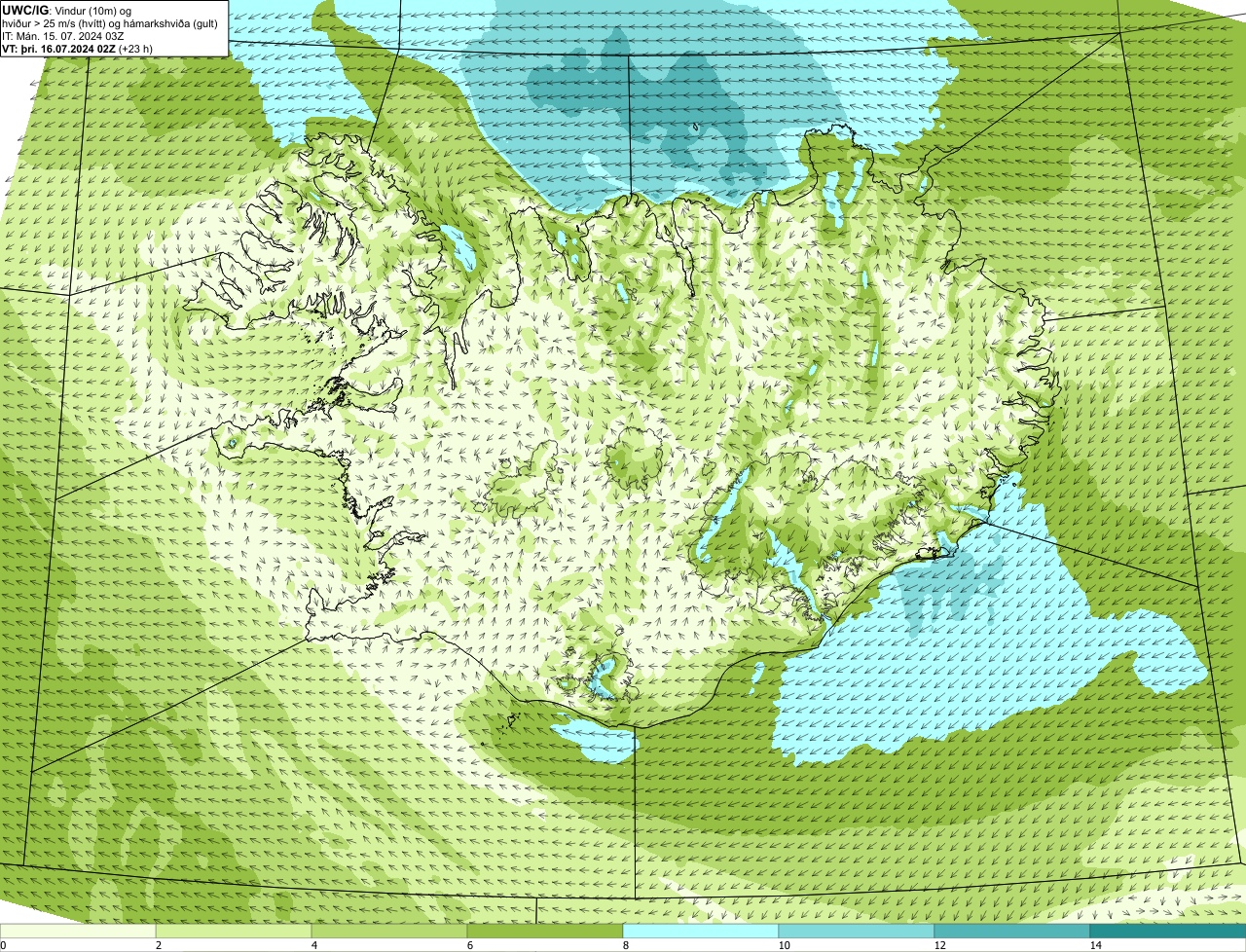Screen dimensions: 1246x952
Task: Click the 6–8 m/s dark green legend swatch
Action: [x=545, y=932]
